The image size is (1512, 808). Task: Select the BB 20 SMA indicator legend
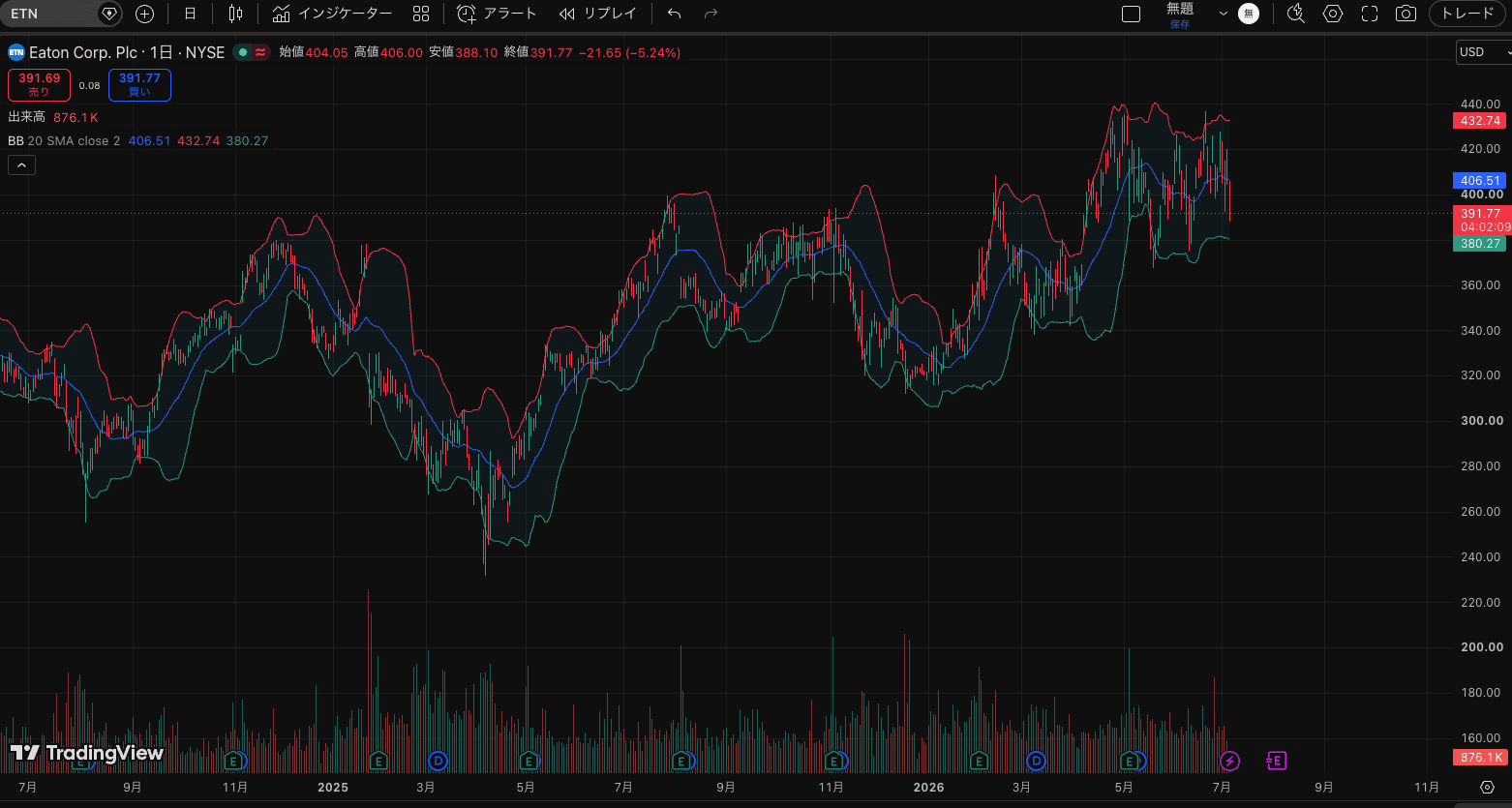[64, 141]
